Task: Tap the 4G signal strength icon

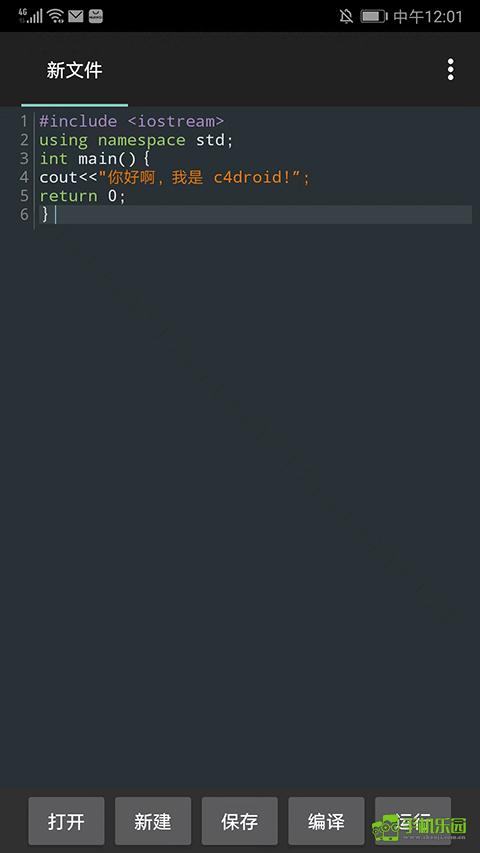Action: coord(30,15)
